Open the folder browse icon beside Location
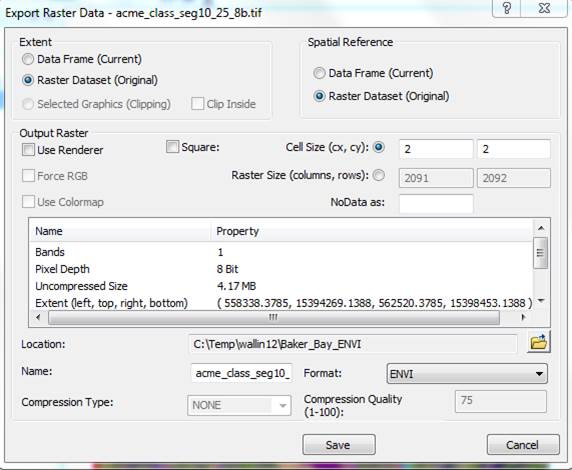 point(539,342)
